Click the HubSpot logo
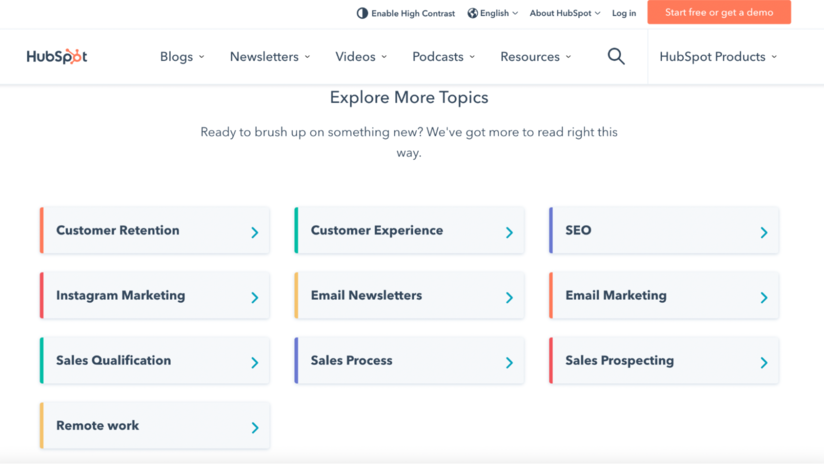Image resolution: width=824 pixels, height=464 pixels. (57, 56)
